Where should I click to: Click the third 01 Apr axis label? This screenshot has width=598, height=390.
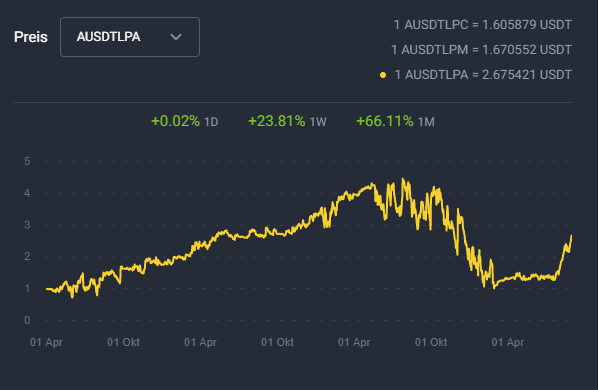tap(354, 342)
